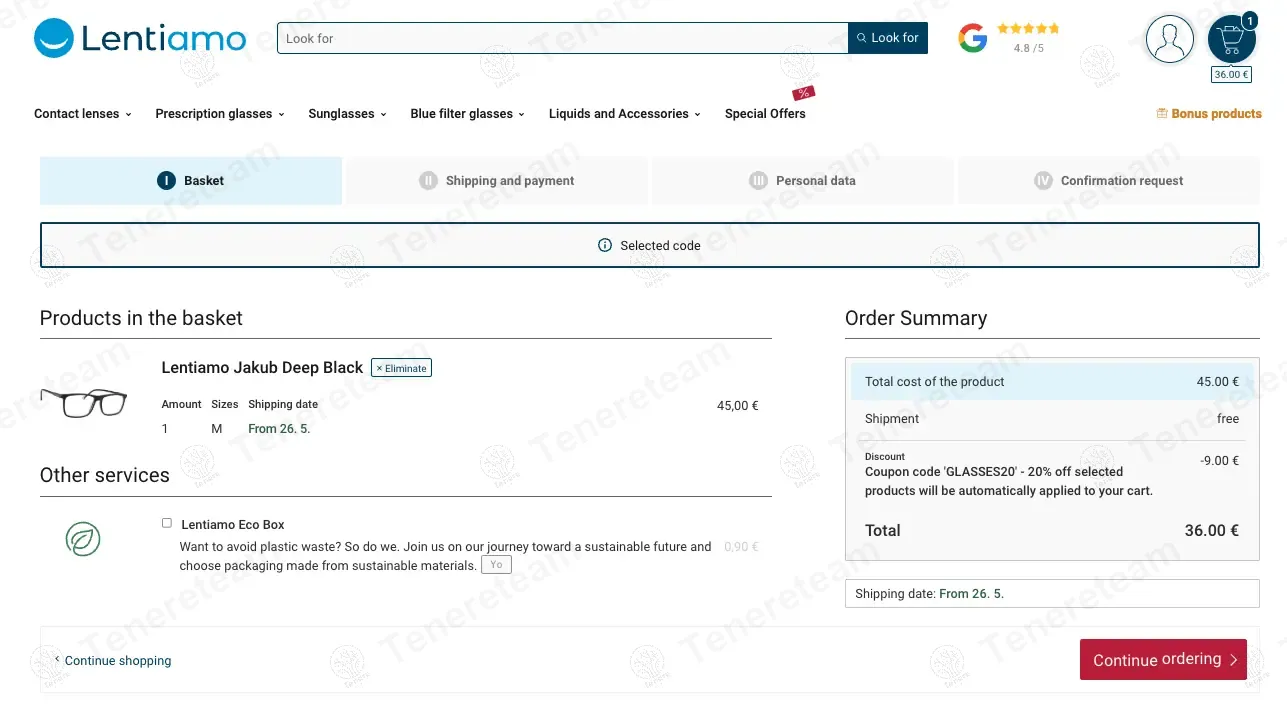This screenshot has width=1287, height=711.
Task: Click the Lentiamo Eco Box label
Action: pos(233,525)
